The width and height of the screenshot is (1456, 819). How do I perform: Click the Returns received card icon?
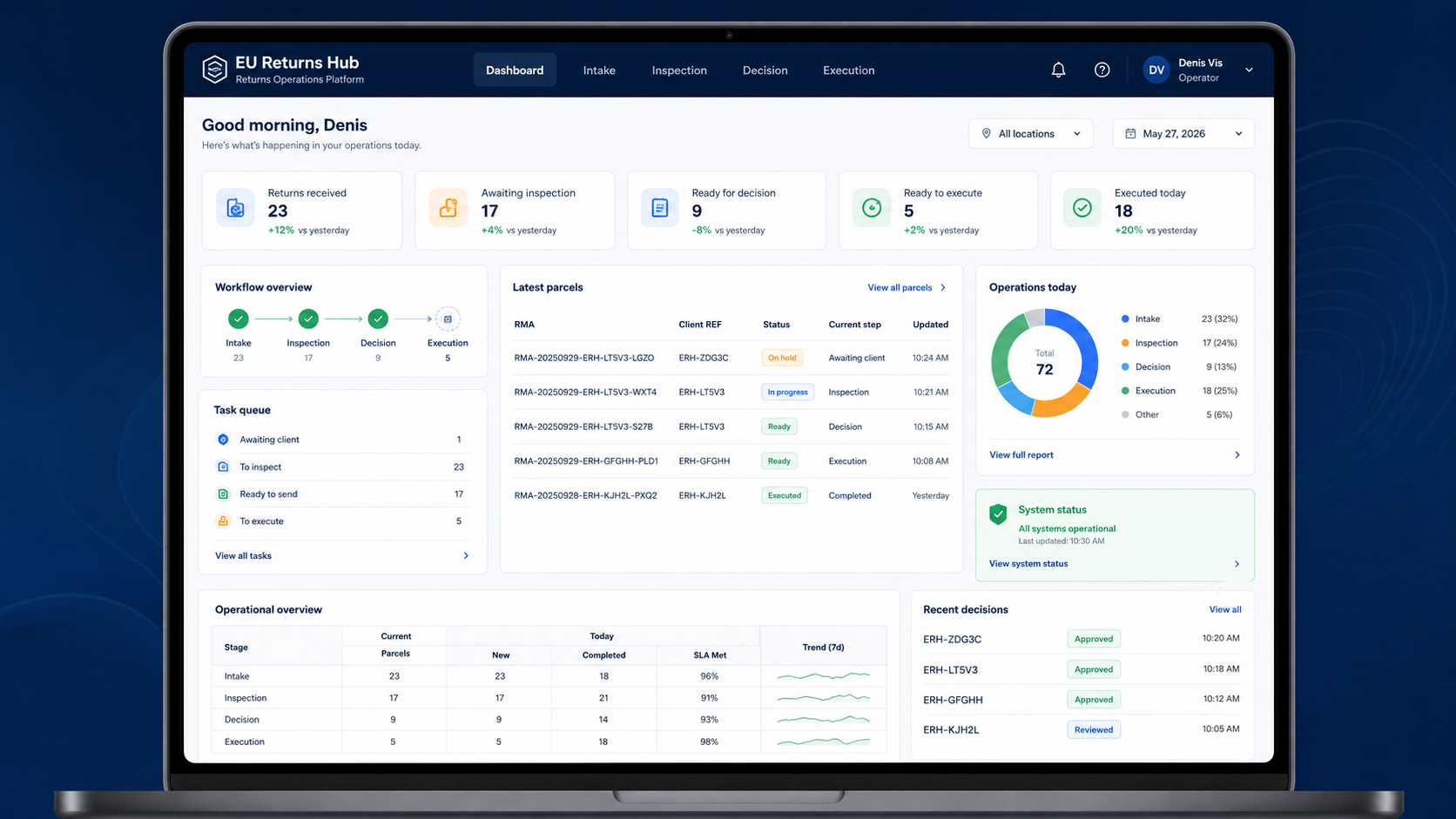(x=235, y=208)
